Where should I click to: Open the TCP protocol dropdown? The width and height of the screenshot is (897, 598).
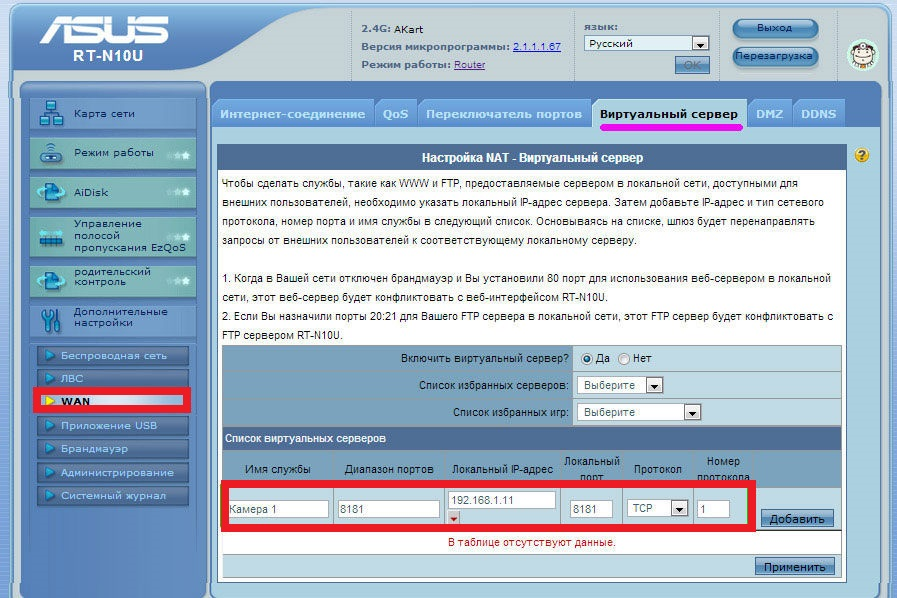657,508
